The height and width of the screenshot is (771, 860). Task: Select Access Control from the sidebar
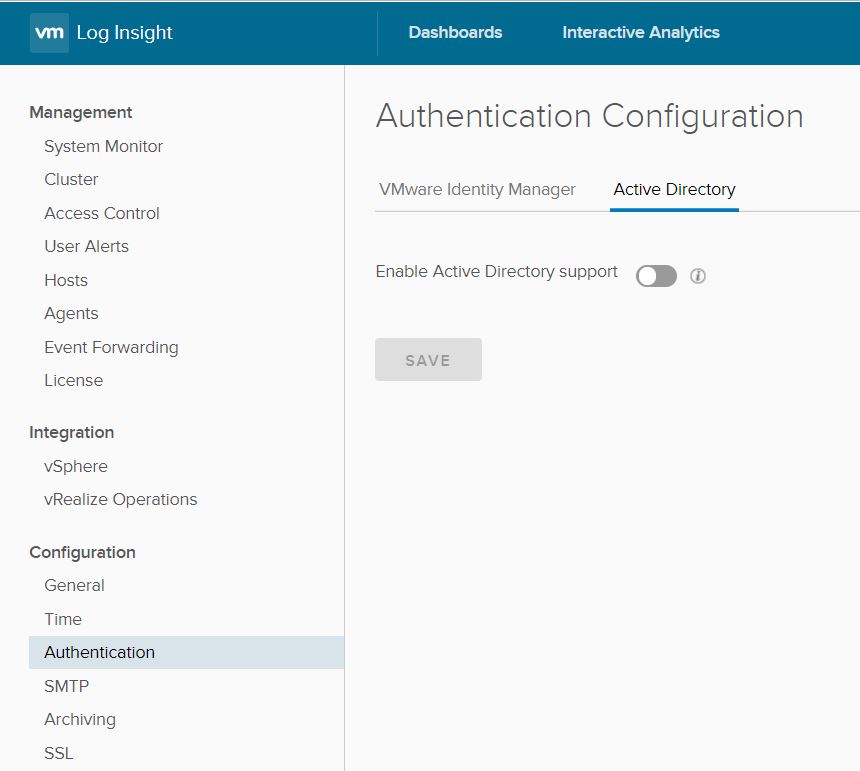101,213
